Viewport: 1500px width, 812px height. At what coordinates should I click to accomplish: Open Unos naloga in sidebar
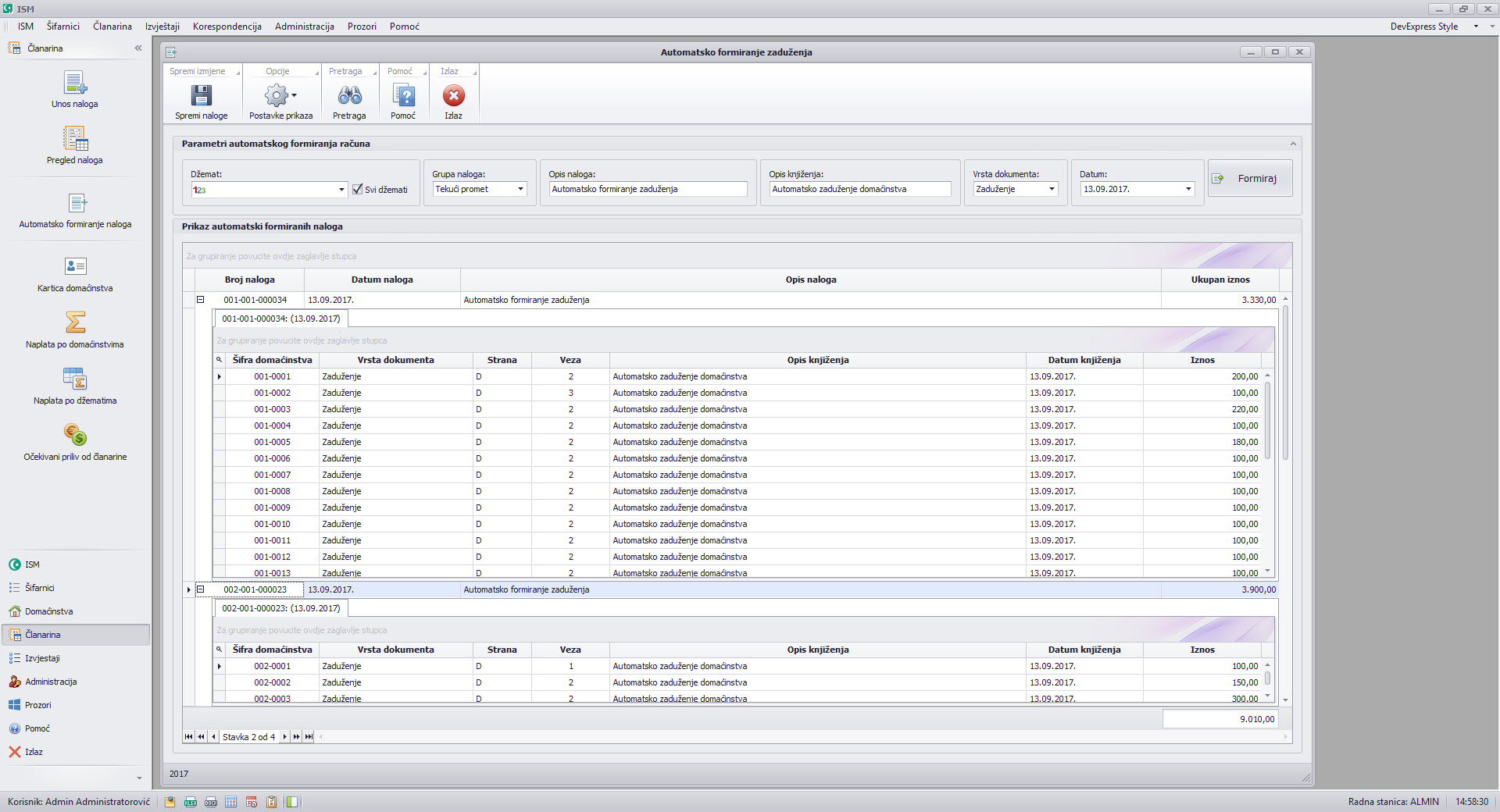tap(75, 89)
